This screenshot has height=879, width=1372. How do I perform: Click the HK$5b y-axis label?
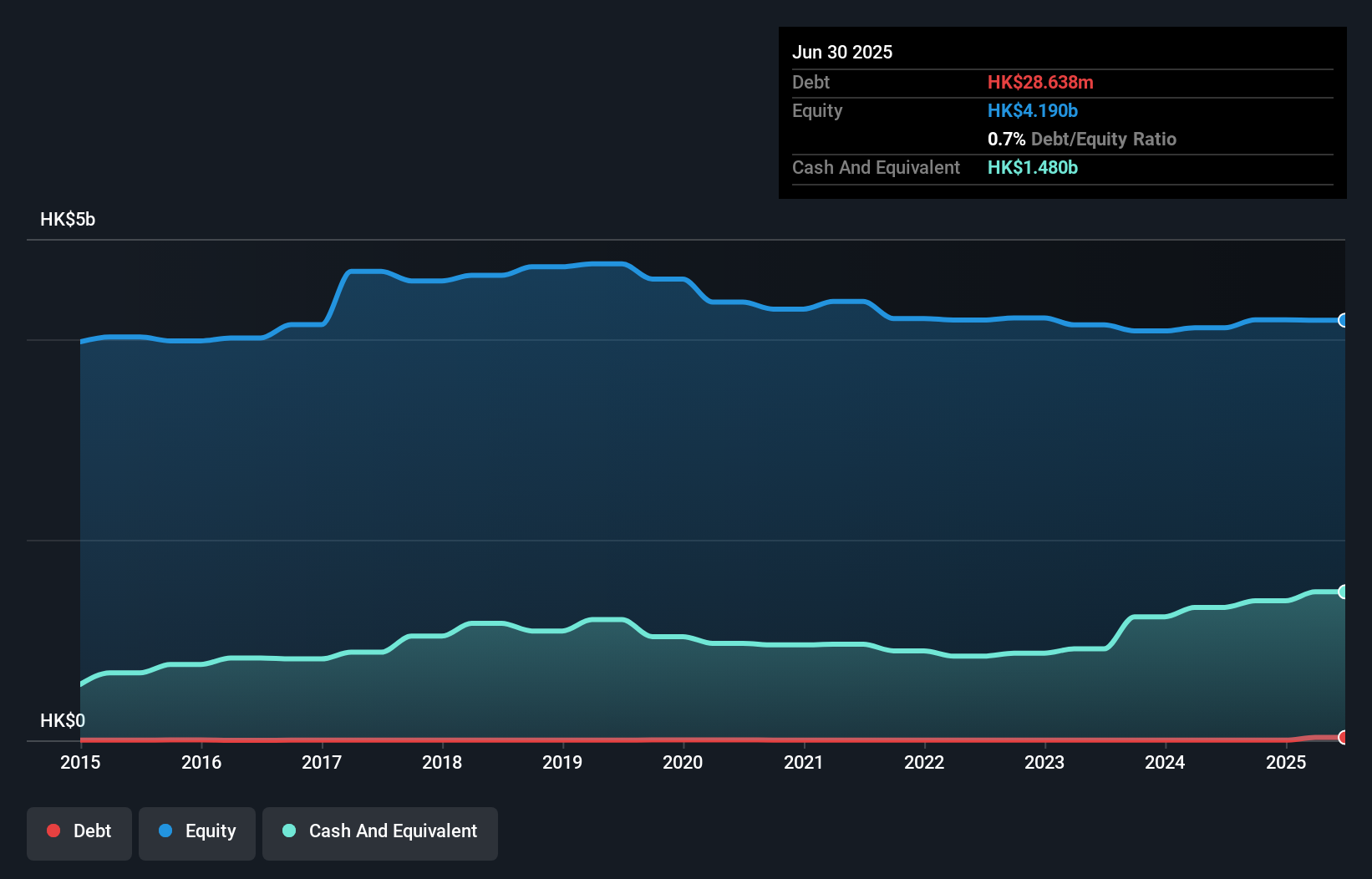tap(68, 219)
